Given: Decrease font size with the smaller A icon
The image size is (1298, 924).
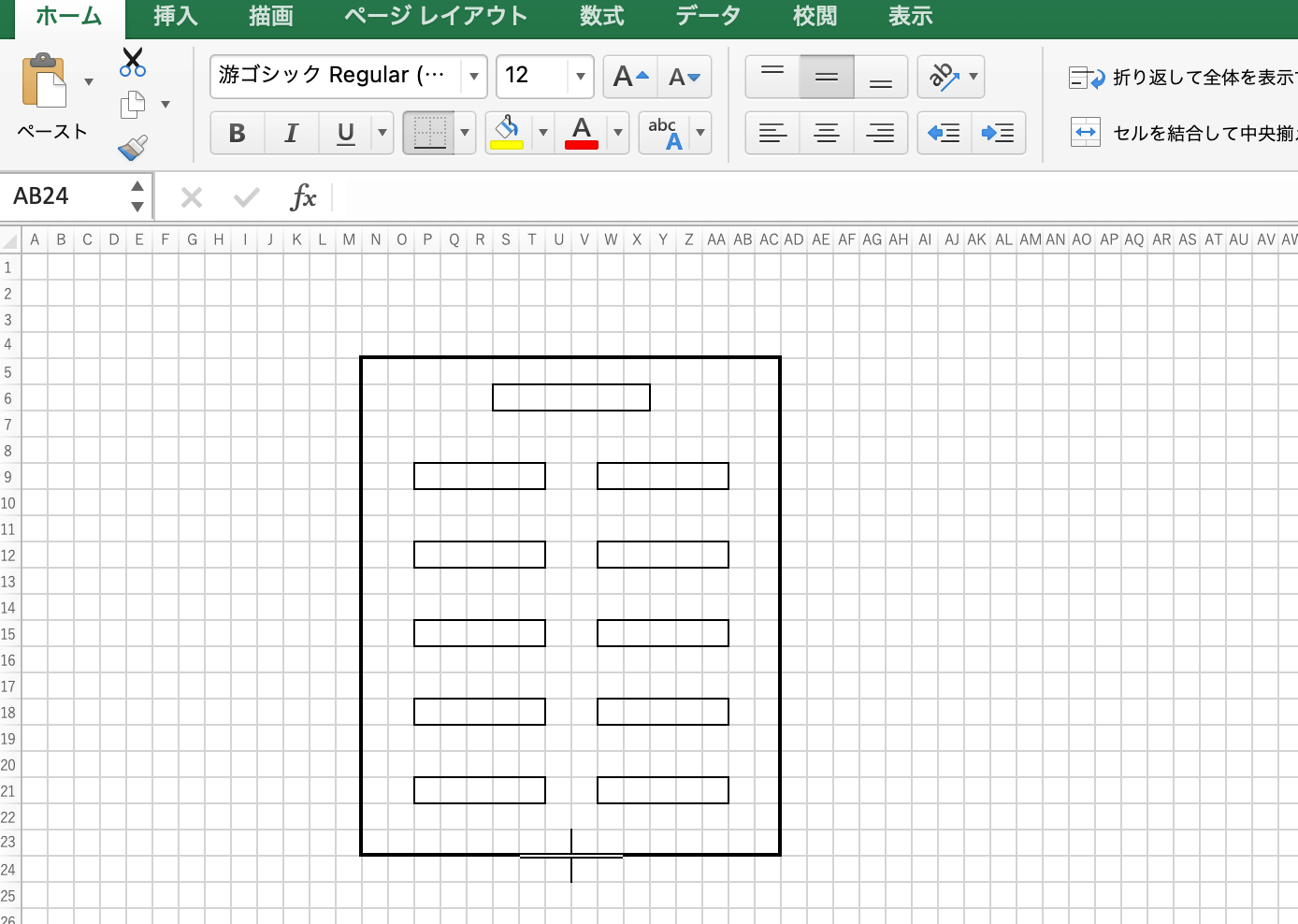Looking at the screenshot, I should click(x=685, y=77).
